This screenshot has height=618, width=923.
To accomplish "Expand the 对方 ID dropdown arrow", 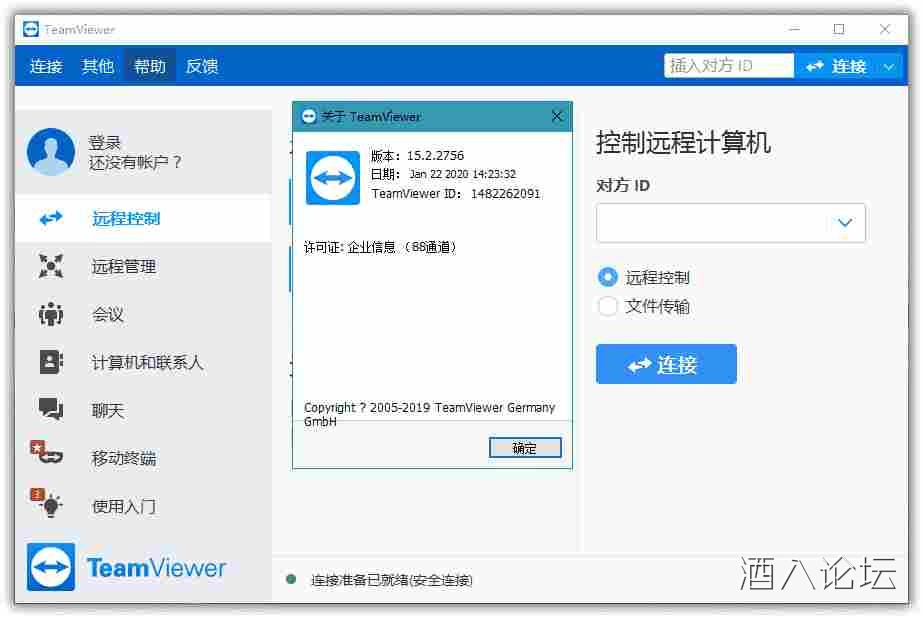I will click(x=845, y=222).
